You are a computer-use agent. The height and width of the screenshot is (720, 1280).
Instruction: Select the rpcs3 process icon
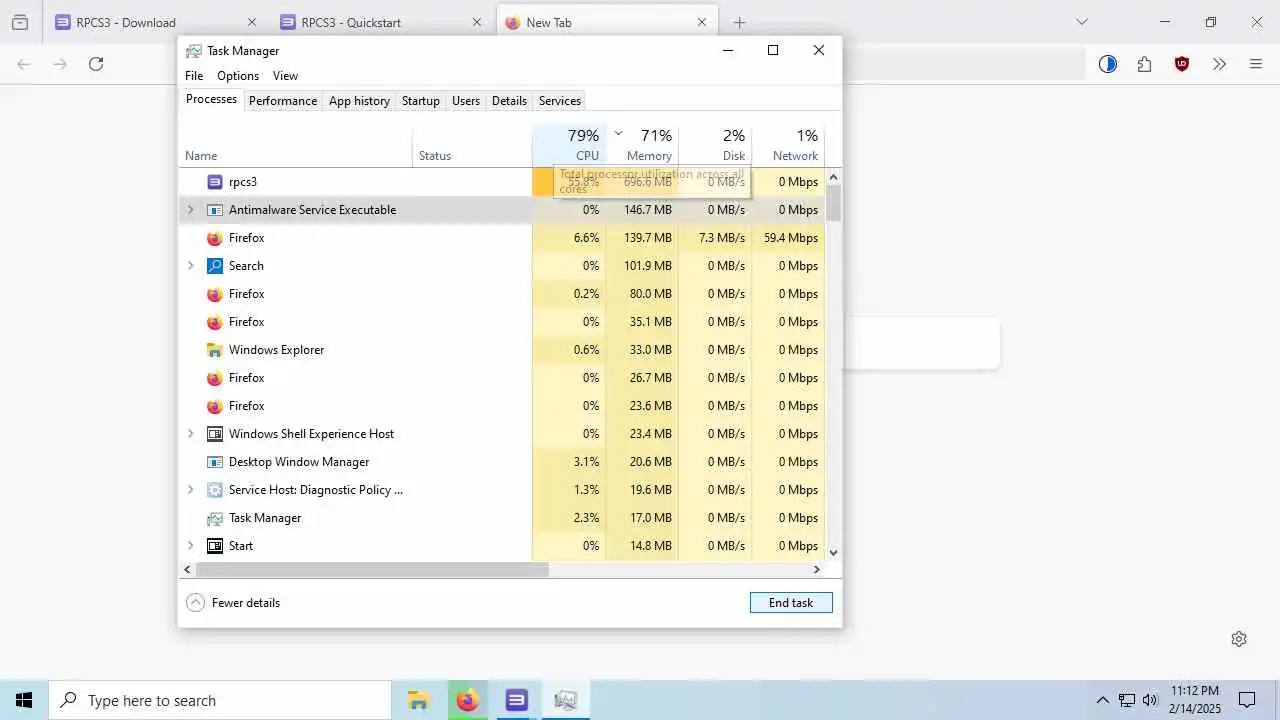click(x=214, y=182)
